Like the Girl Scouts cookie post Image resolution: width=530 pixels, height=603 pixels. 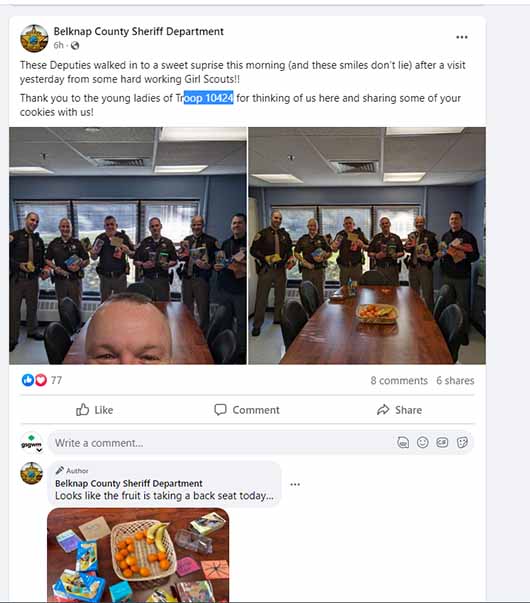click(x=94, y=410)
